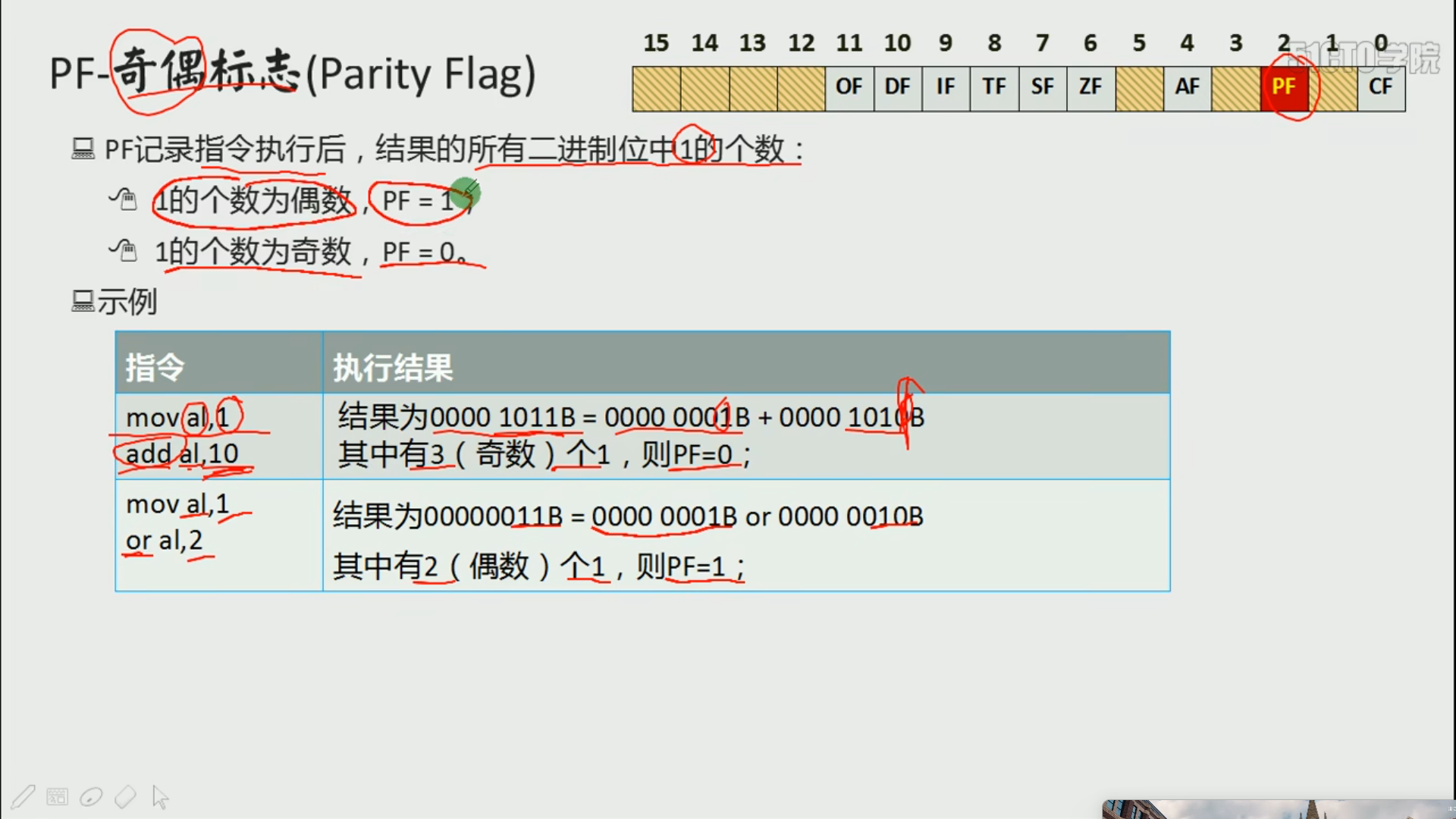Click the AF flag cell at bit 4
Screen dimensions: 1456x819
(1187, 87)
